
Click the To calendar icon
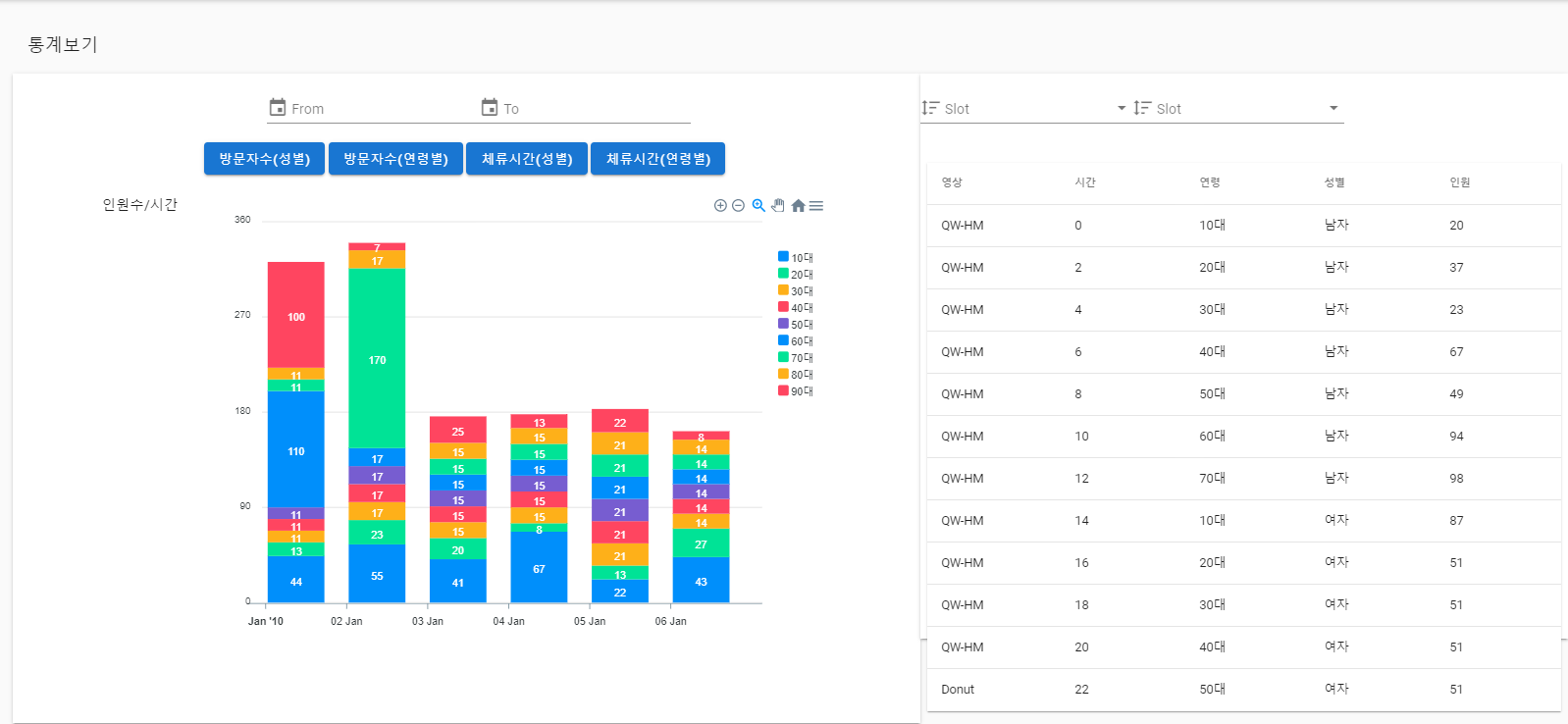click(490, 107)
